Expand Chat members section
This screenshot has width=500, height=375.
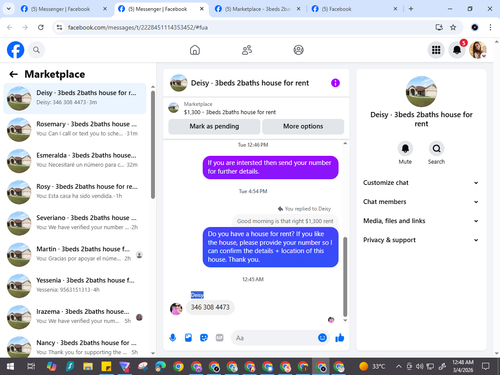pos(421,202)
